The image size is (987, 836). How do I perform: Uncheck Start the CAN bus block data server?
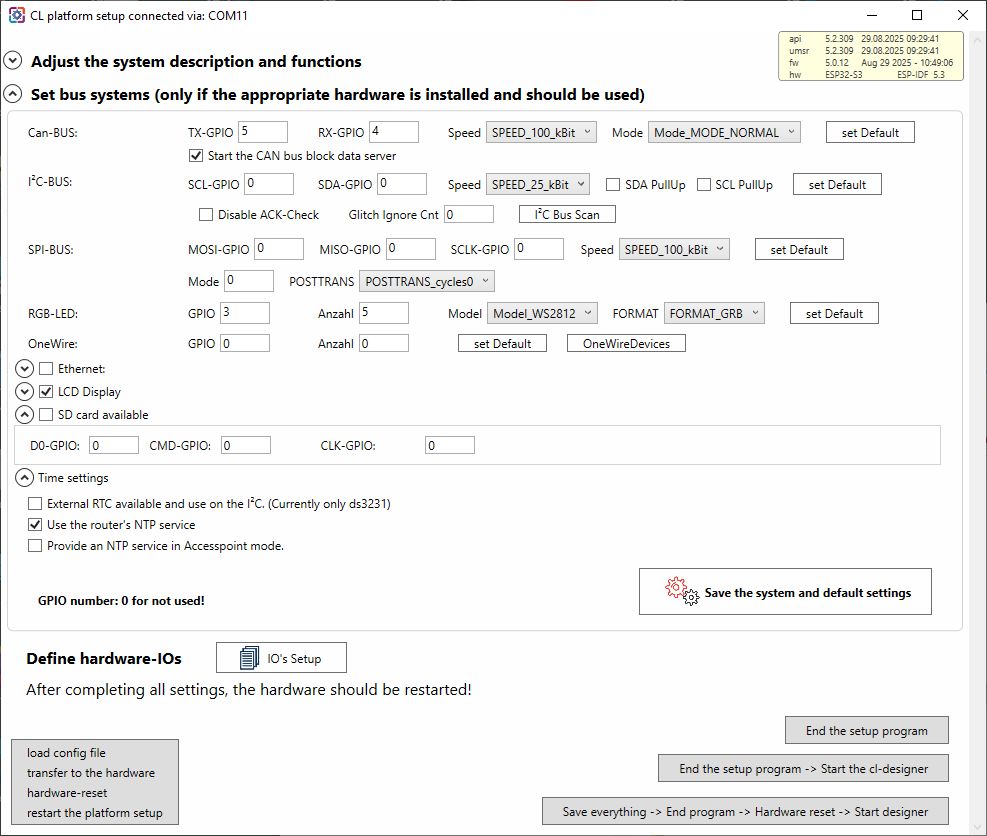tap(196, 156)
